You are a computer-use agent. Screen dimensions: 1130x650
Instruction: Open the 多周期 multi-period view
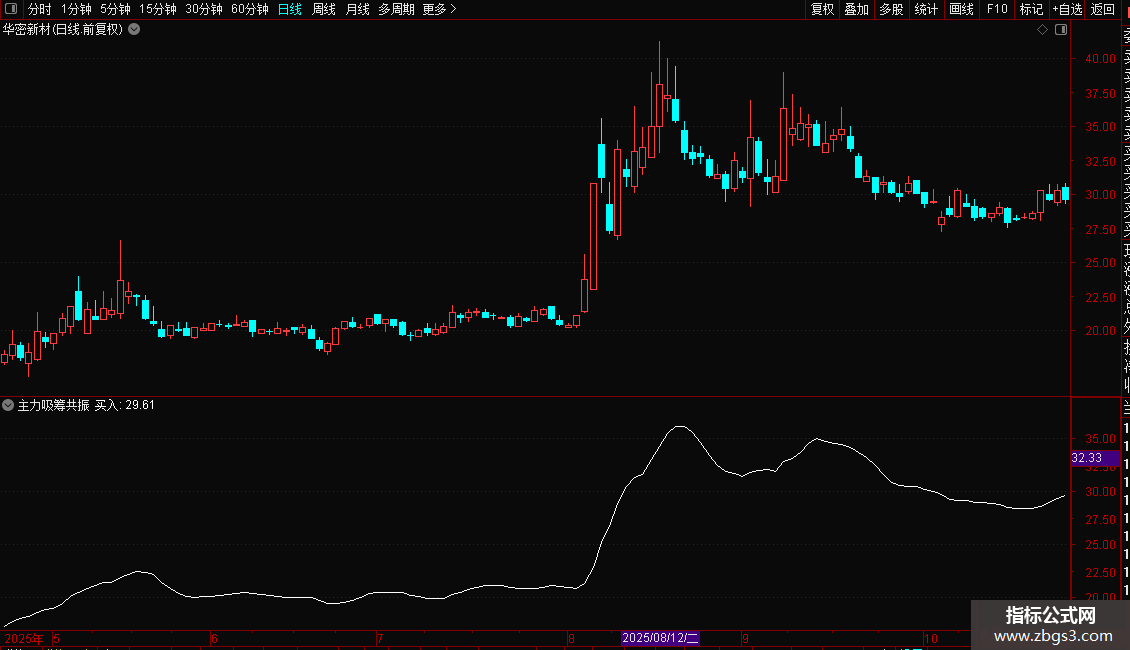[x=396, y=9]
